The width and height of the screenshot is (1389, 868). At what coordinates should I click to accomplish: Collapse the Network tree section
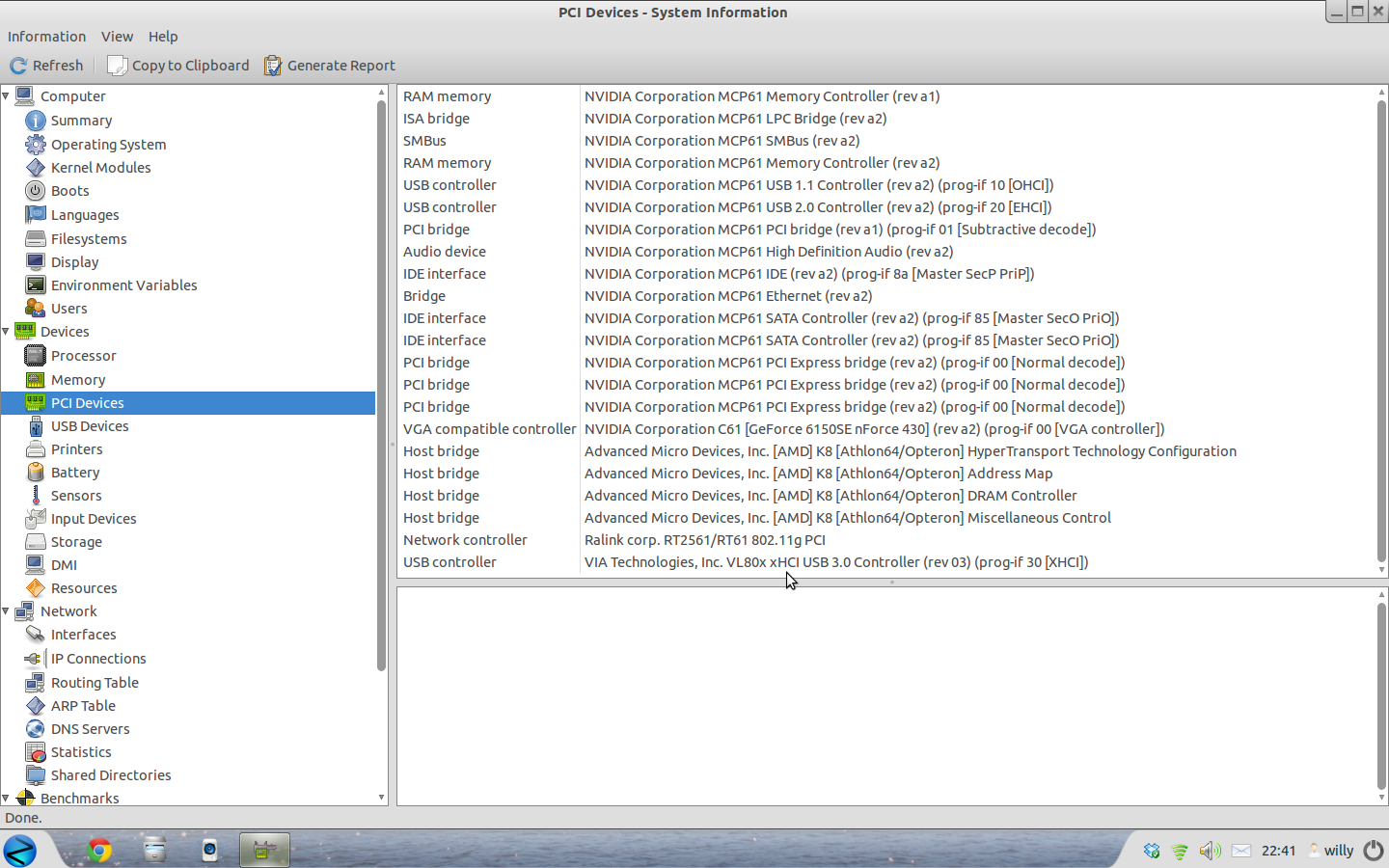[6, 611]
